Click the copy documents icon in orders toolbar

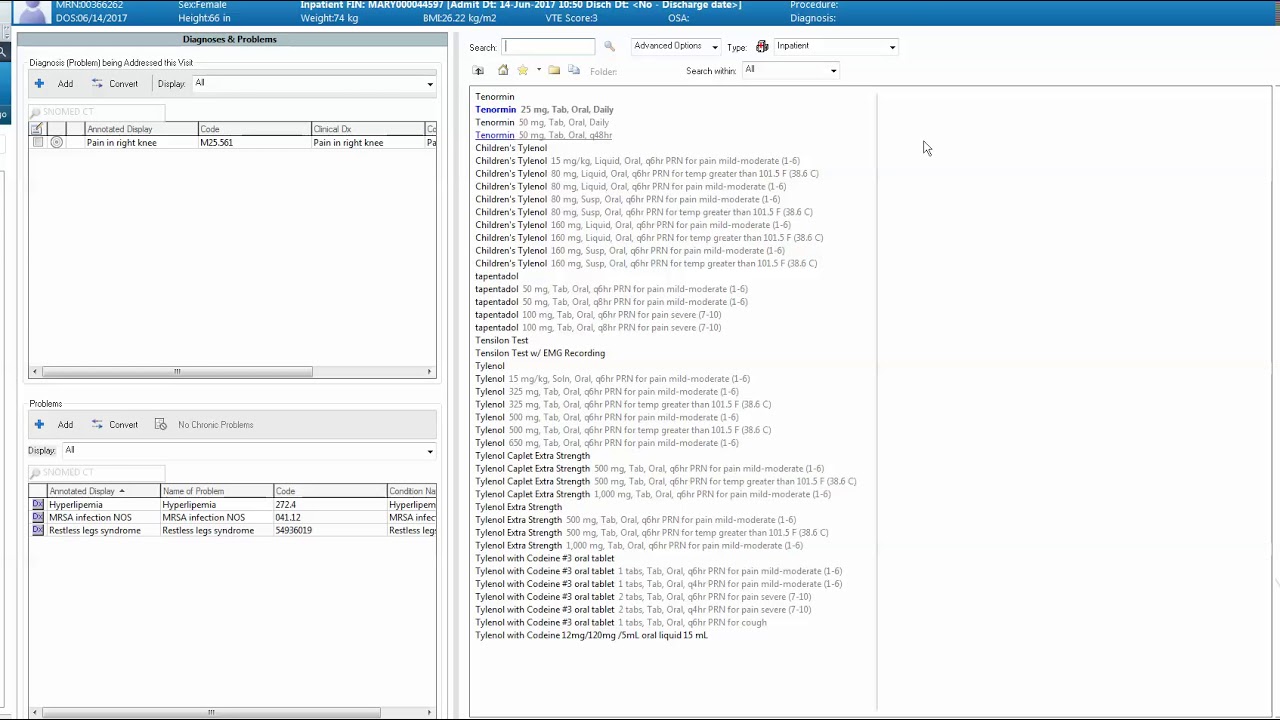click(x=574, y=71)
